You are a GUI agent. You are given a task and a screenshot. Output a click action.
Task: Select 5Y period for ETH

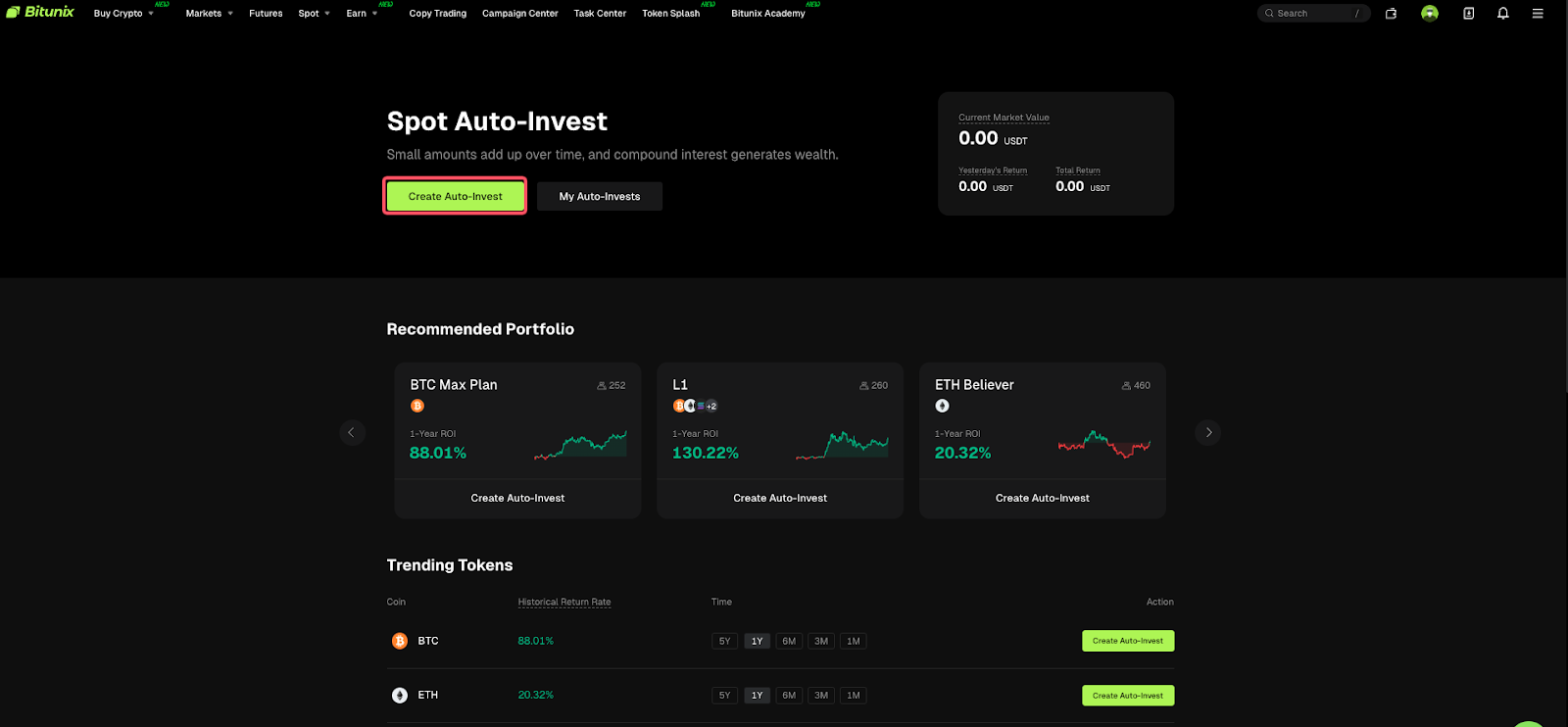(x=724, y=696)
